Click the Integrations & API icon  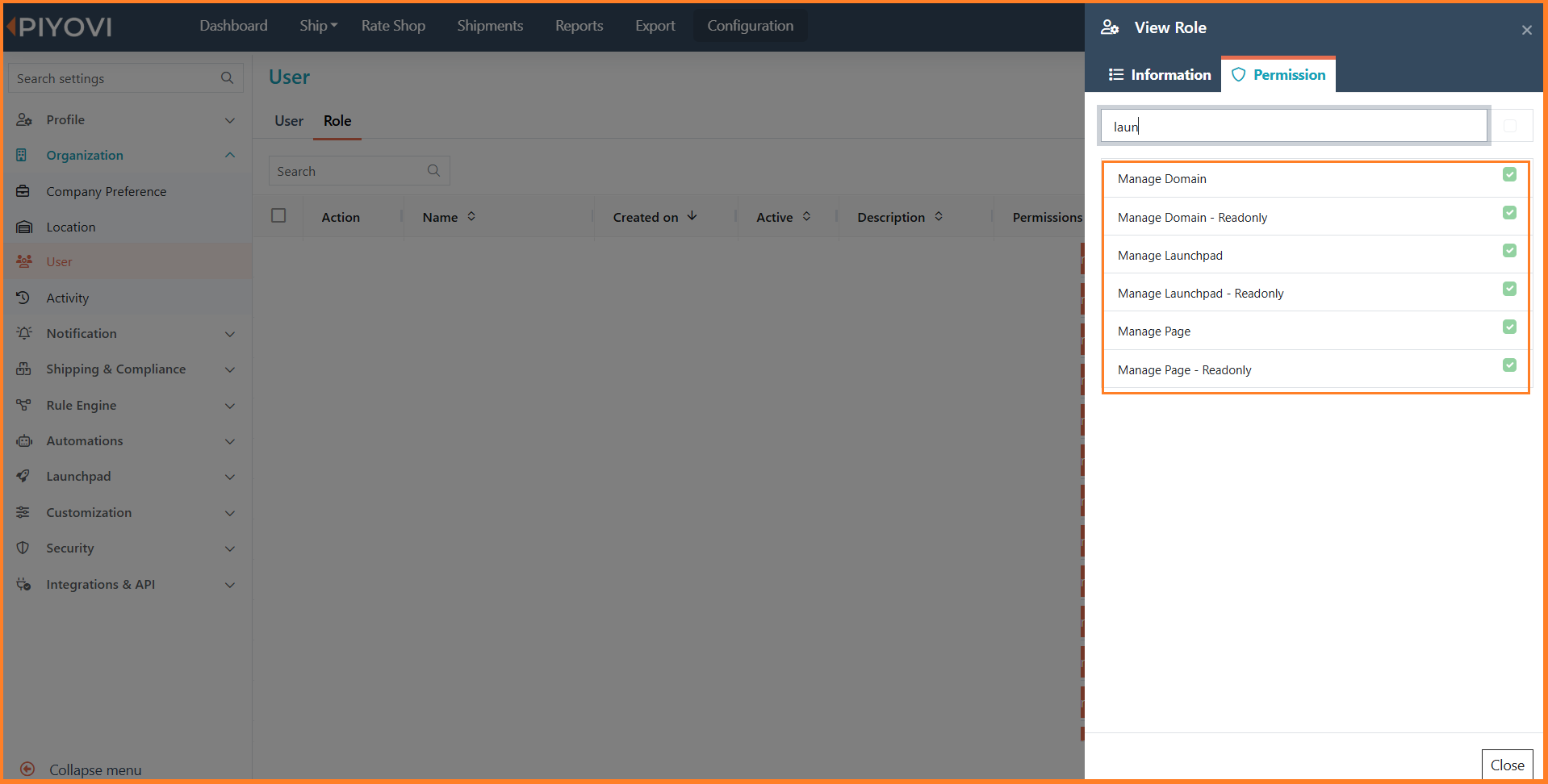[23, 584]
